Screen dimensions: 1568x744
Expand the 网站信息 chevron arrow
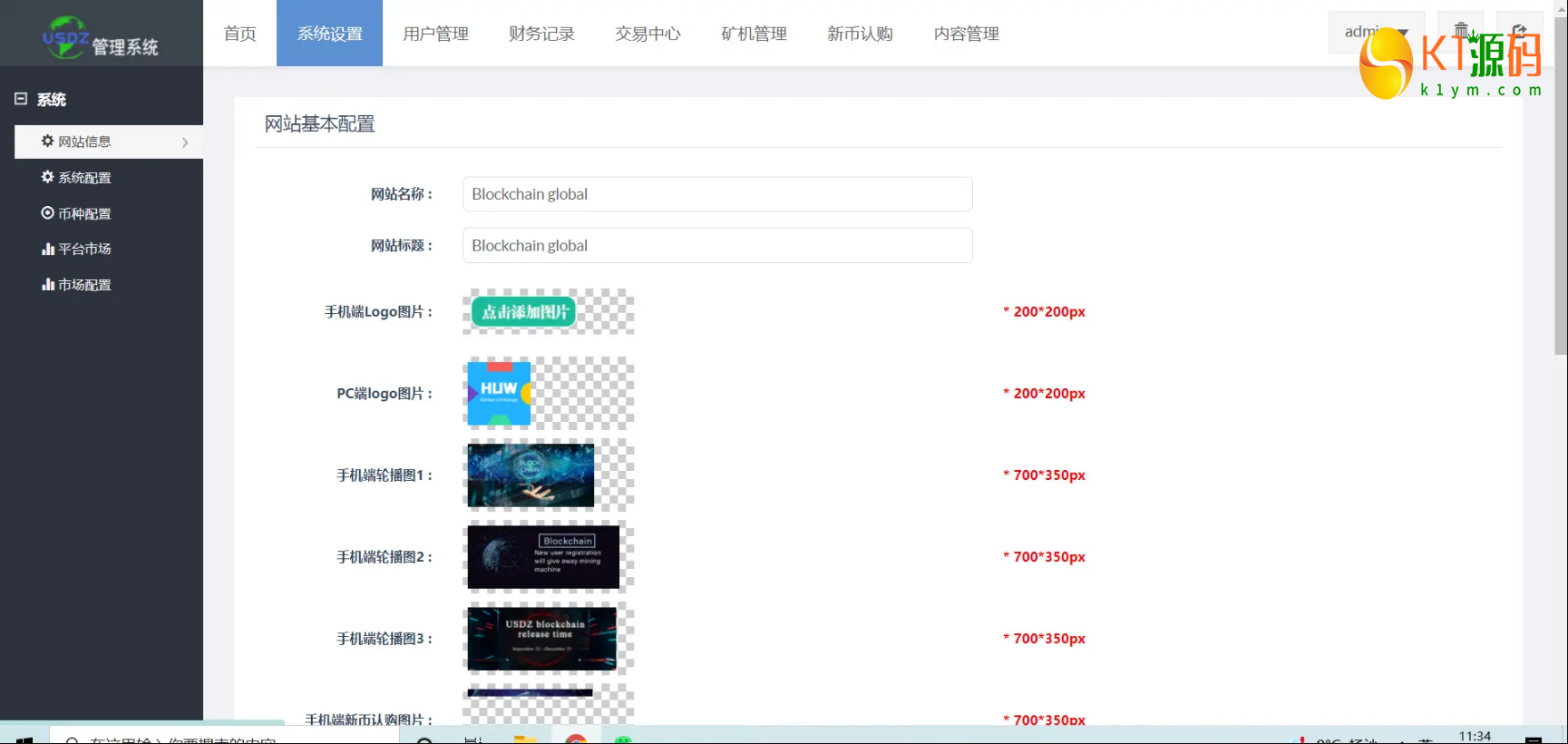(185, 142)
